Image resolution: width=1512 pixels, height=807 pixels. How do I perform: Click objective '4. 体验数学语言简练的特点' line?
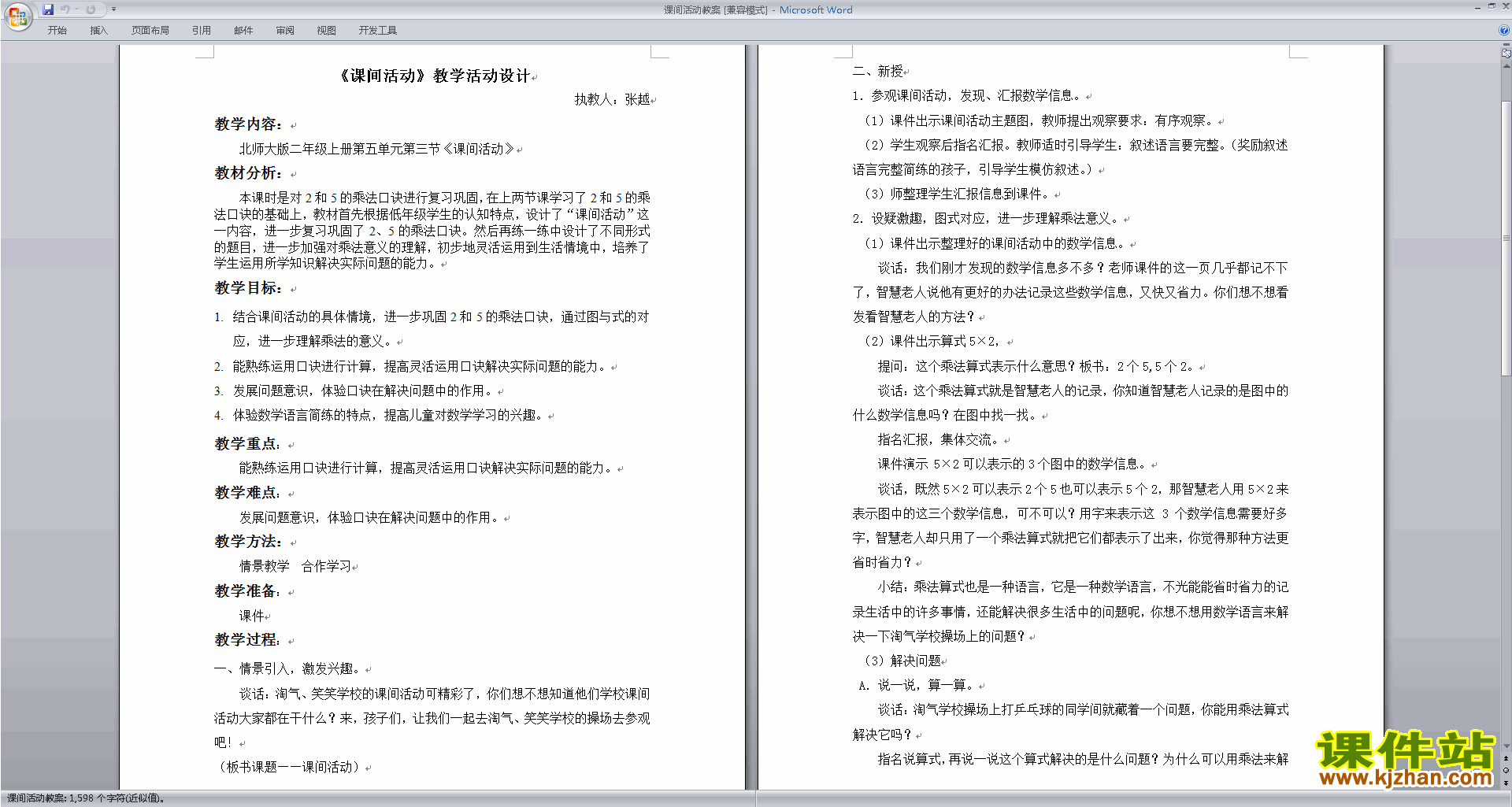379,415
